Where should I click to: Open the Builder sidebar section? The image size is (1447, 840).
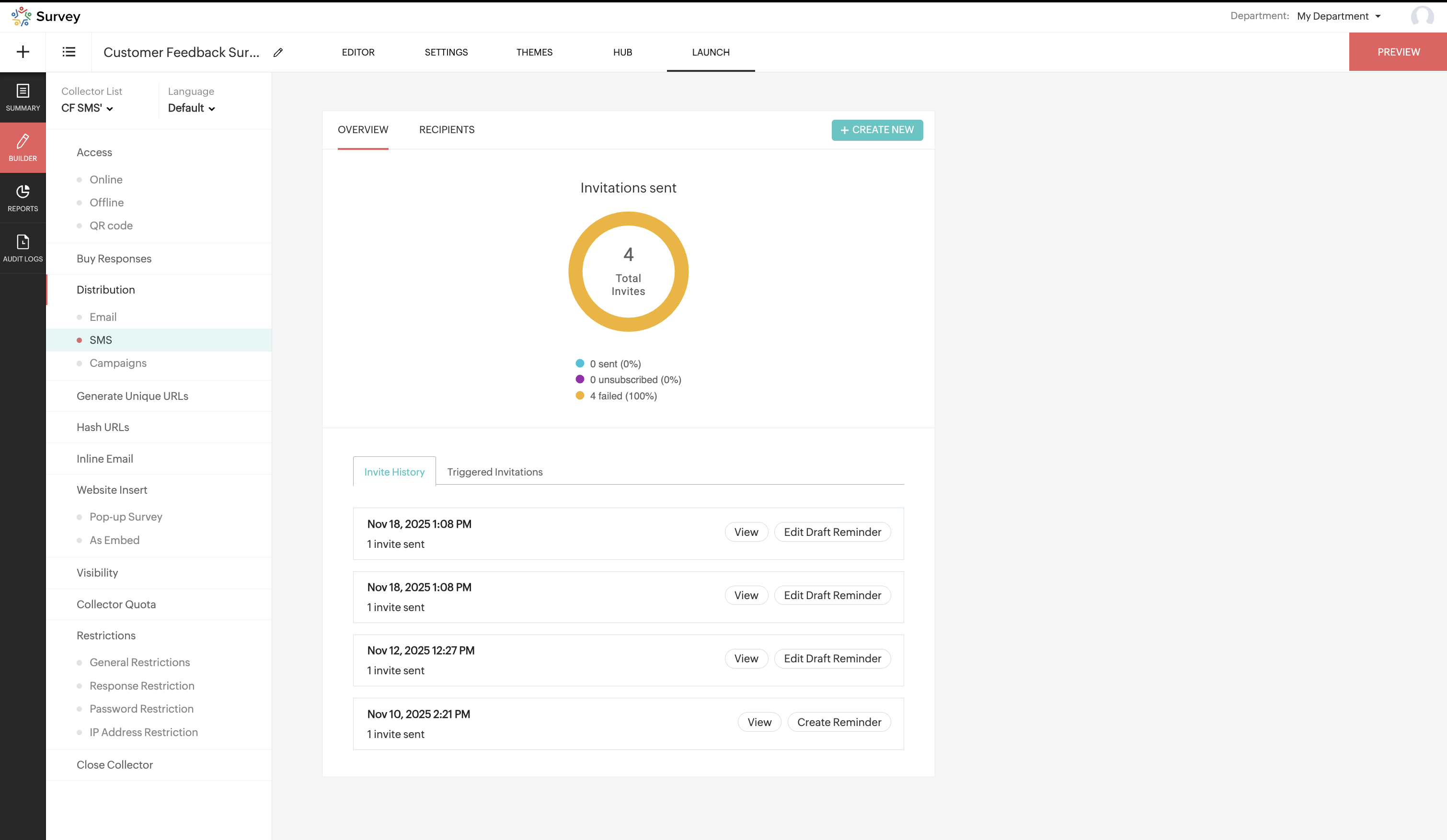(23, 147)
